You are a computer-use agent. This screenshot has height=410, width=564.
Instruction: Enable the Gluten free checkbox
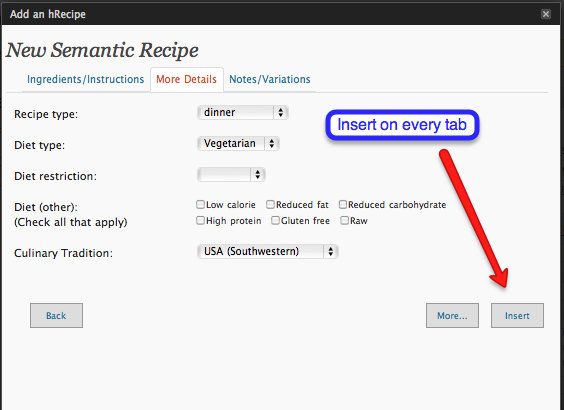point(275,220)
